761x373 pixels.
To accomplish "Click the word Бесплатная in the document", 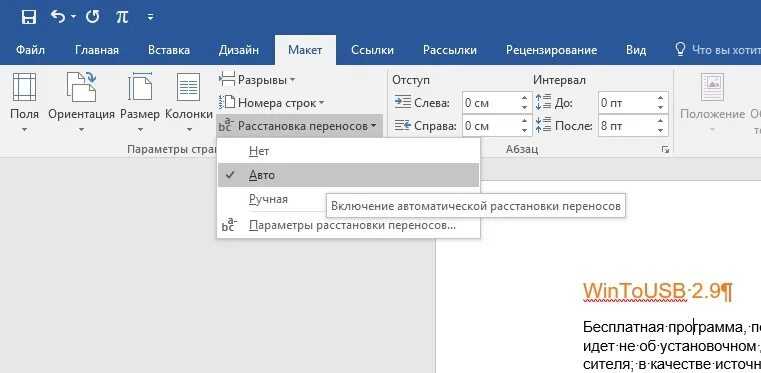I will (623, 327).
